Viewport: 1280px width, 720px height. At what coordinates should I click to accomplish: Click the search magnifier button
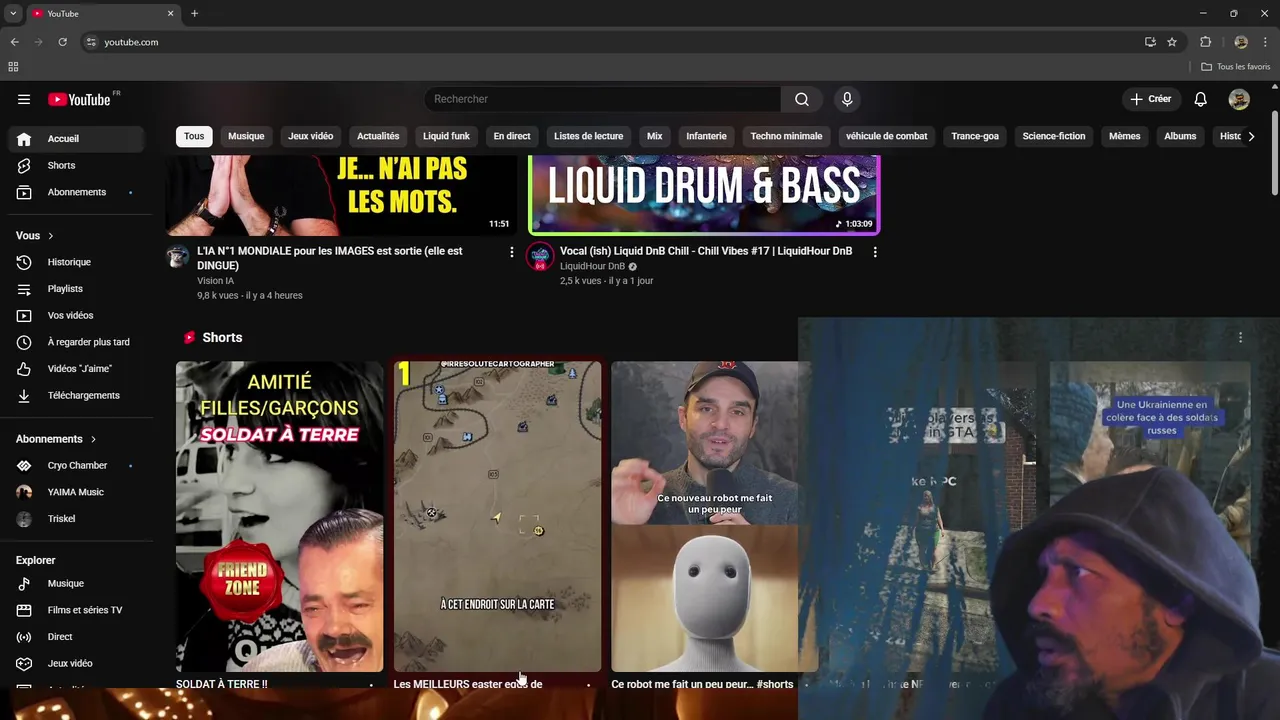coord(802,99)
